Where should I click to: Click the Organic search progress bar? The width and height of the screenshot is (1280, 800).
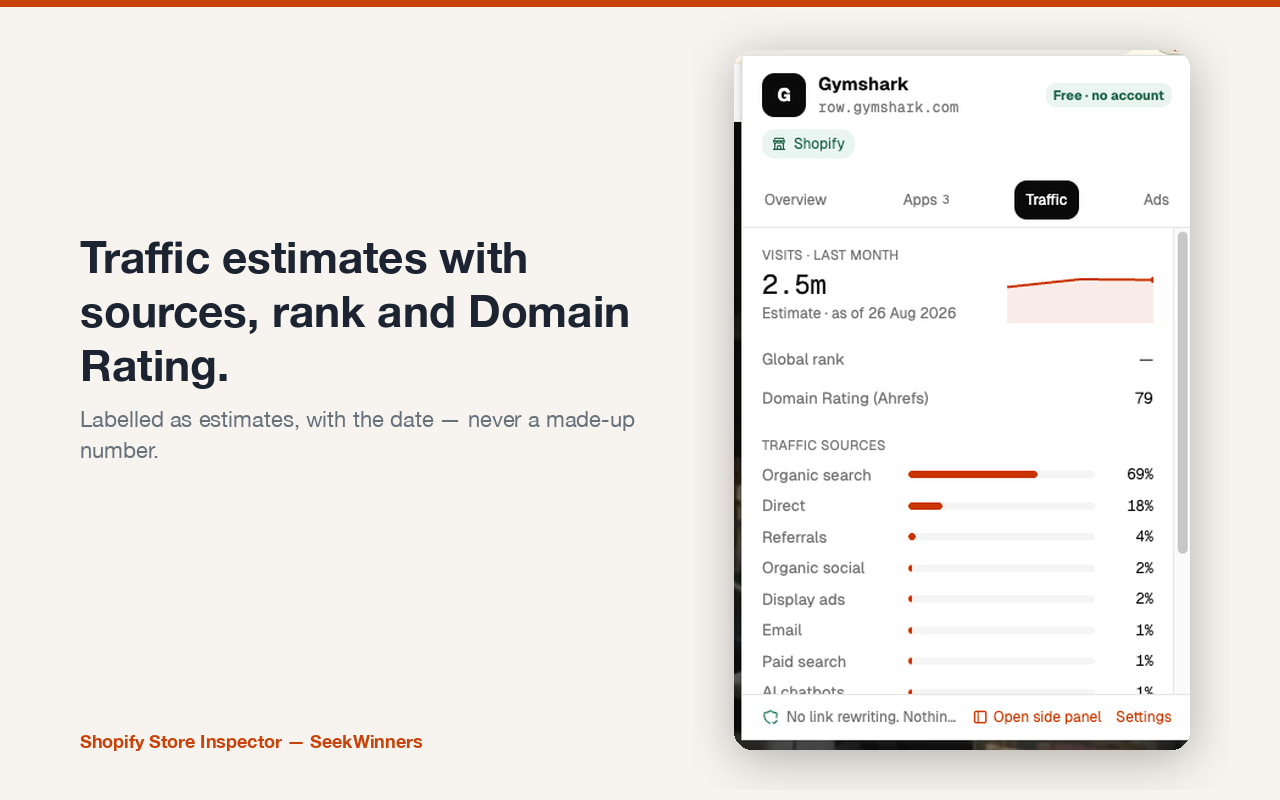pyautogui.click(x=1001, y=474)
